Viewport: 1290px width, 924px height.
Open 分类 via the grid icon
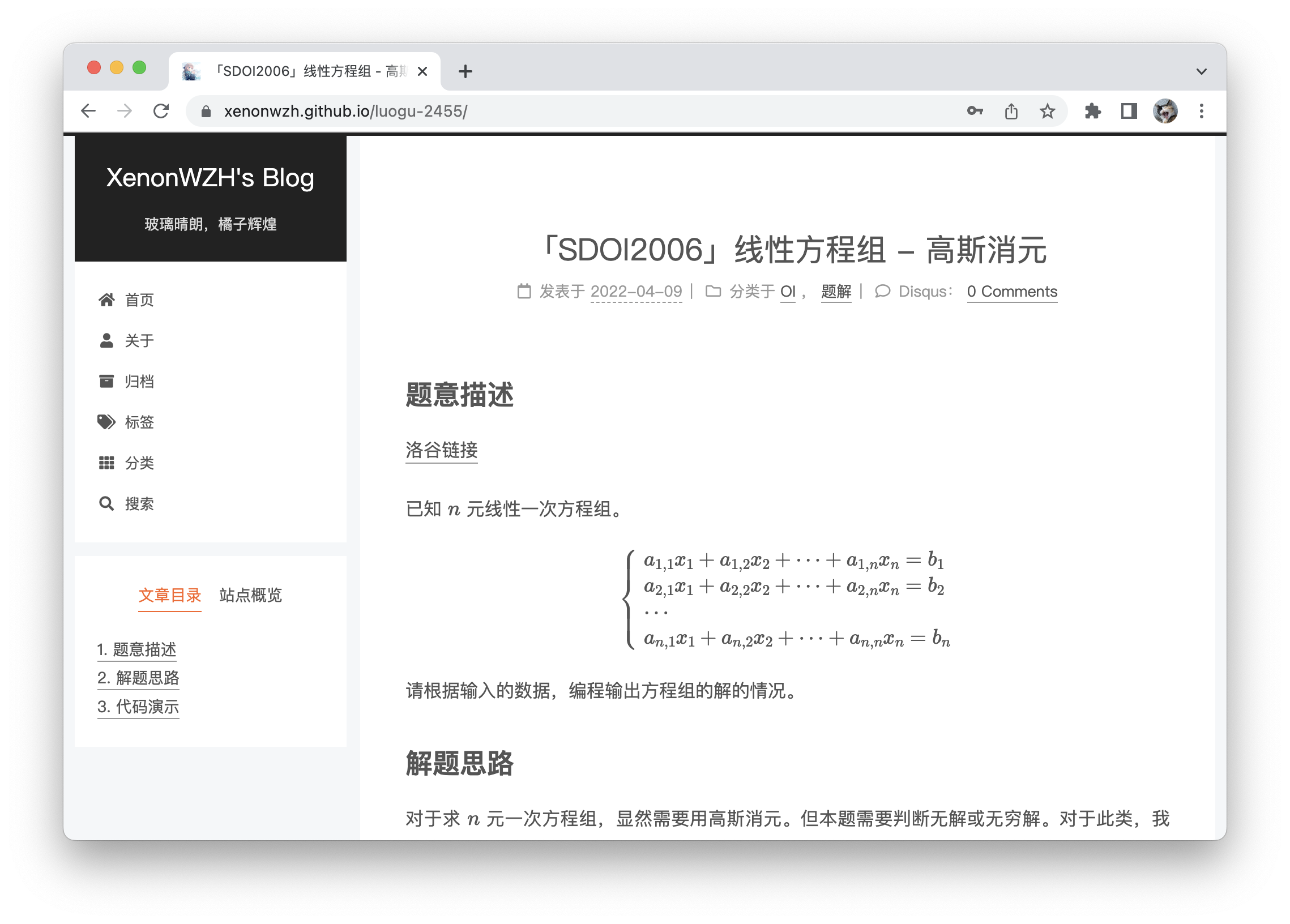pyautogui.click(x=106, y=463)
